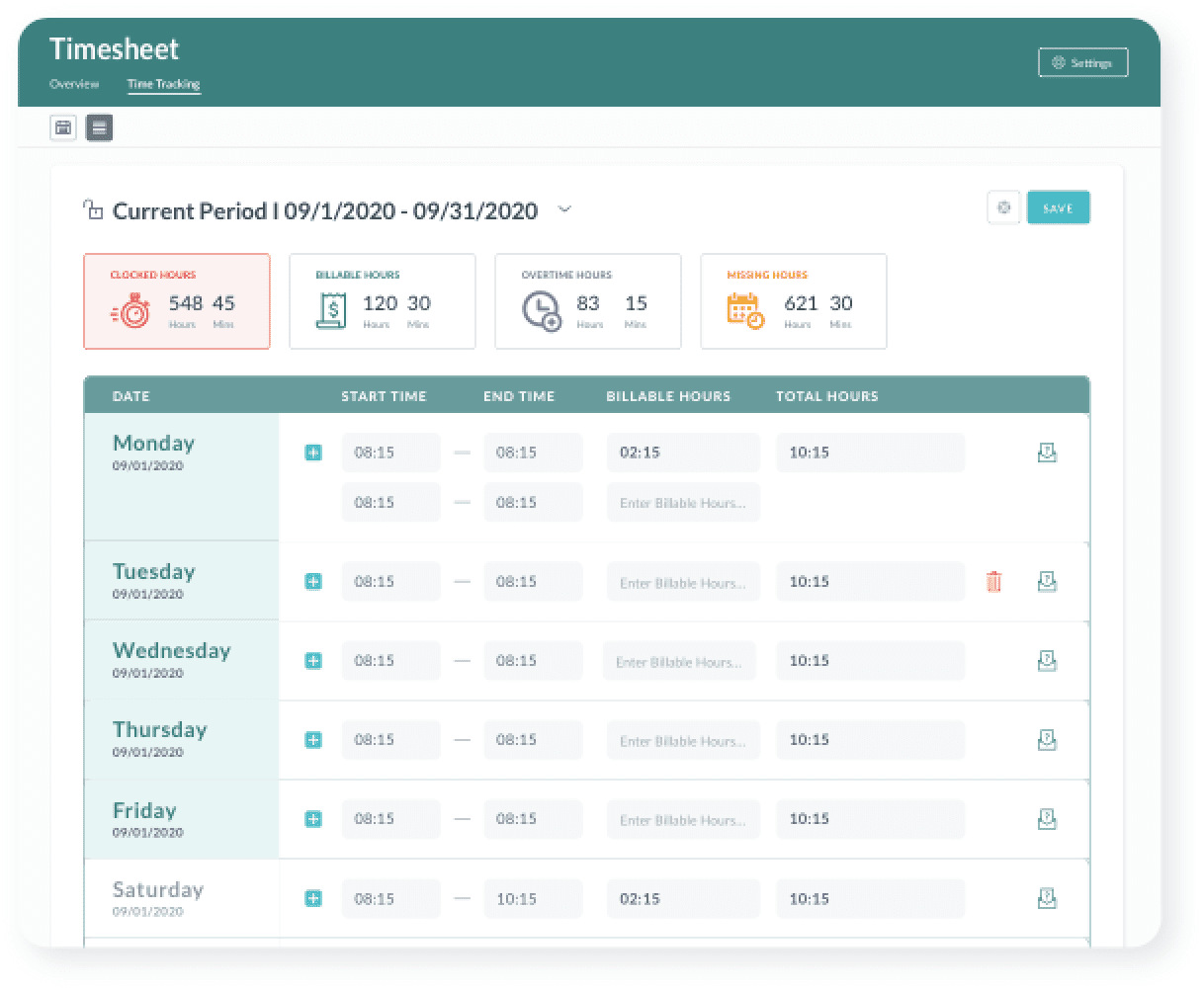The width and height of the screenshot is (1204, 990).
Task: Click Monday's start time field
Action: click(390, 452)
